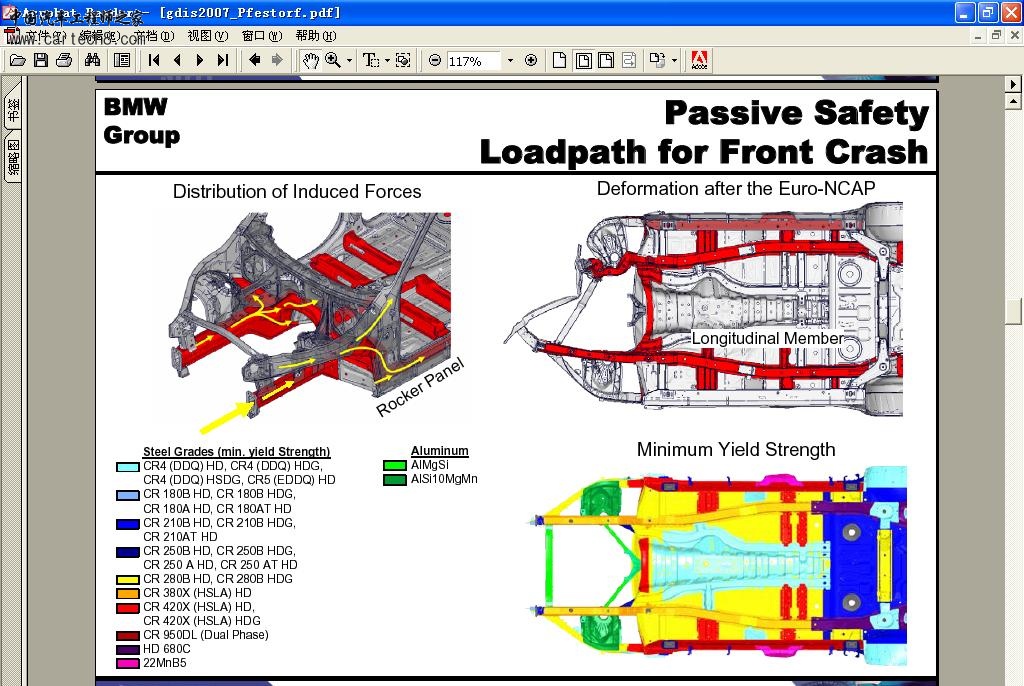Image resolution: width=1024 pixels, height=686 pixels.
Task: Open the zoom percentage dropdown list
Action: (510, 61)
